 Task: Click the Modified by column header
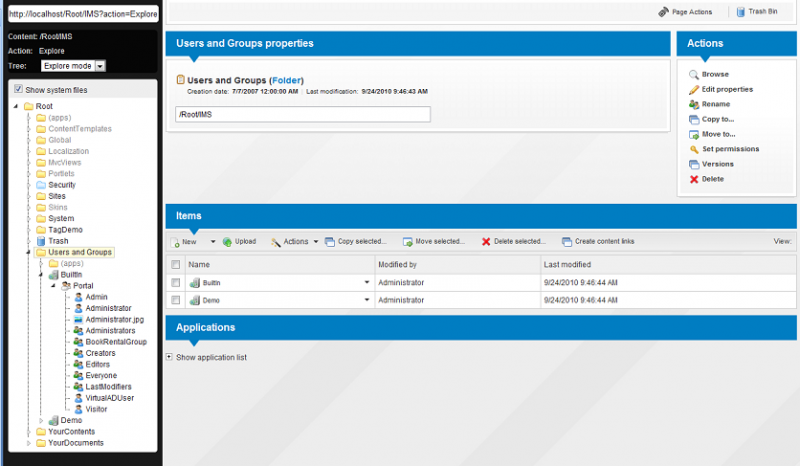[397, 264]
